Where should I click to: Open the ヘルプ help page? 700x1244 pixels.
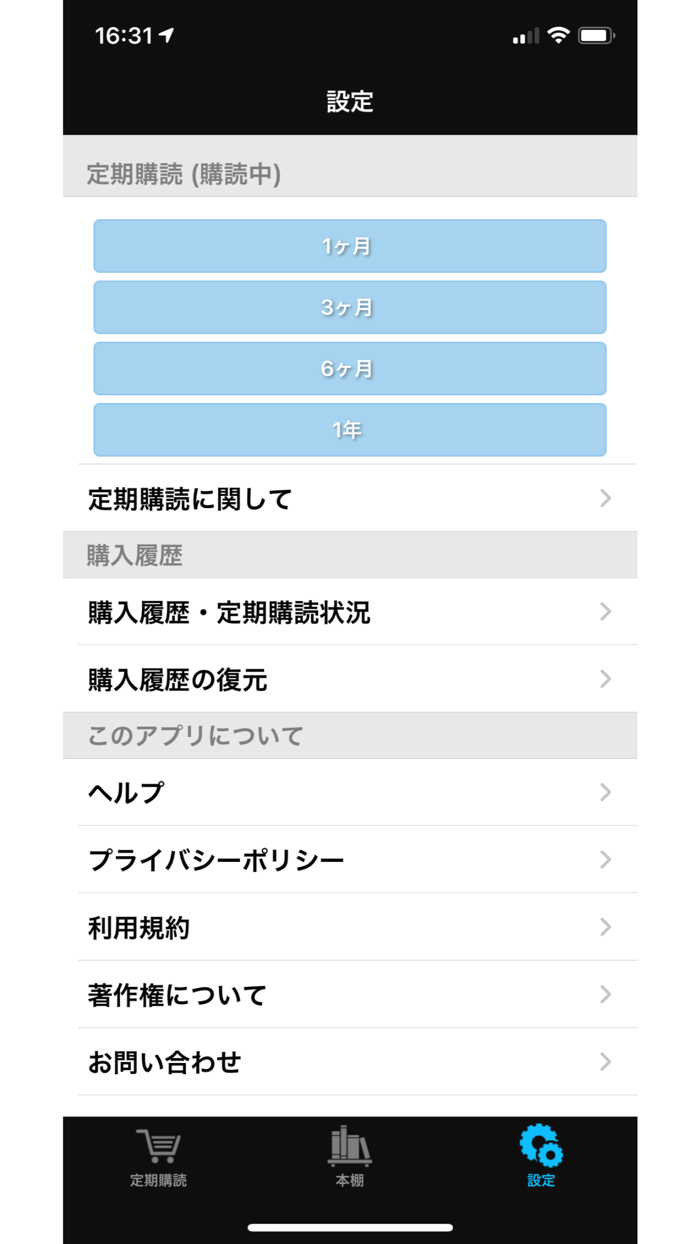[x=350, y=792]
